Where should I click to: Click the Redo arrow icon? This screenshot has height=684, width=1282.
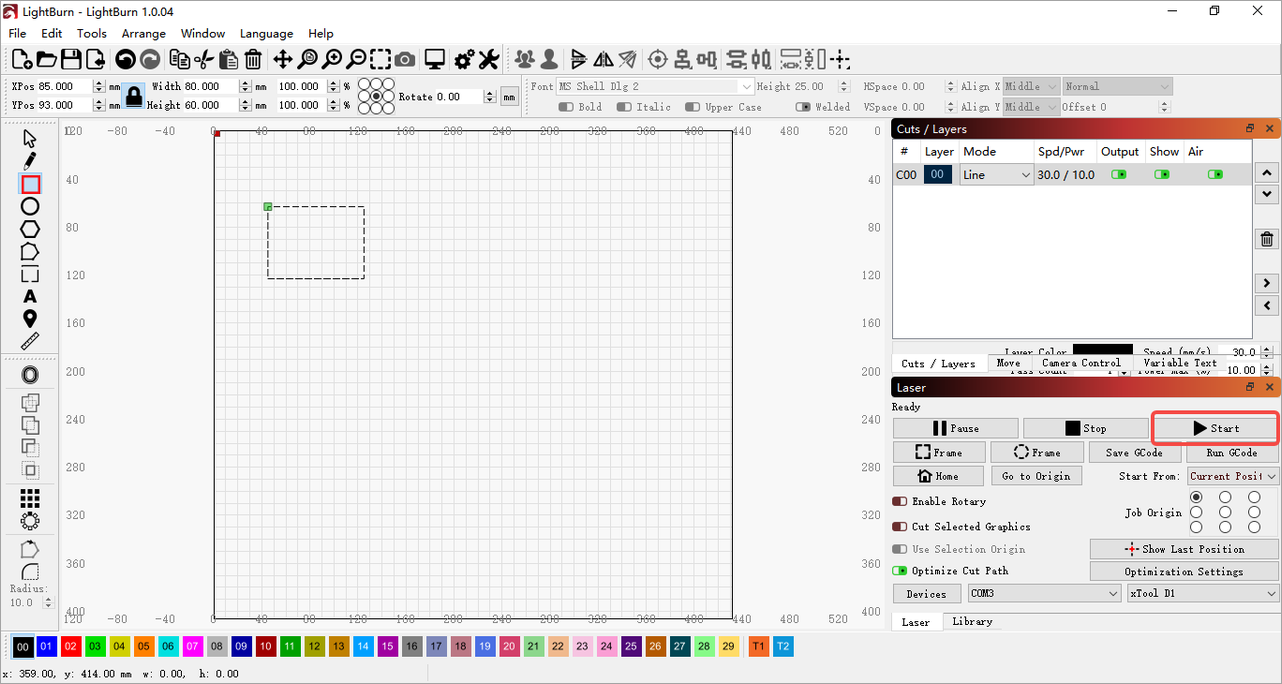click(x=150, y=60)
